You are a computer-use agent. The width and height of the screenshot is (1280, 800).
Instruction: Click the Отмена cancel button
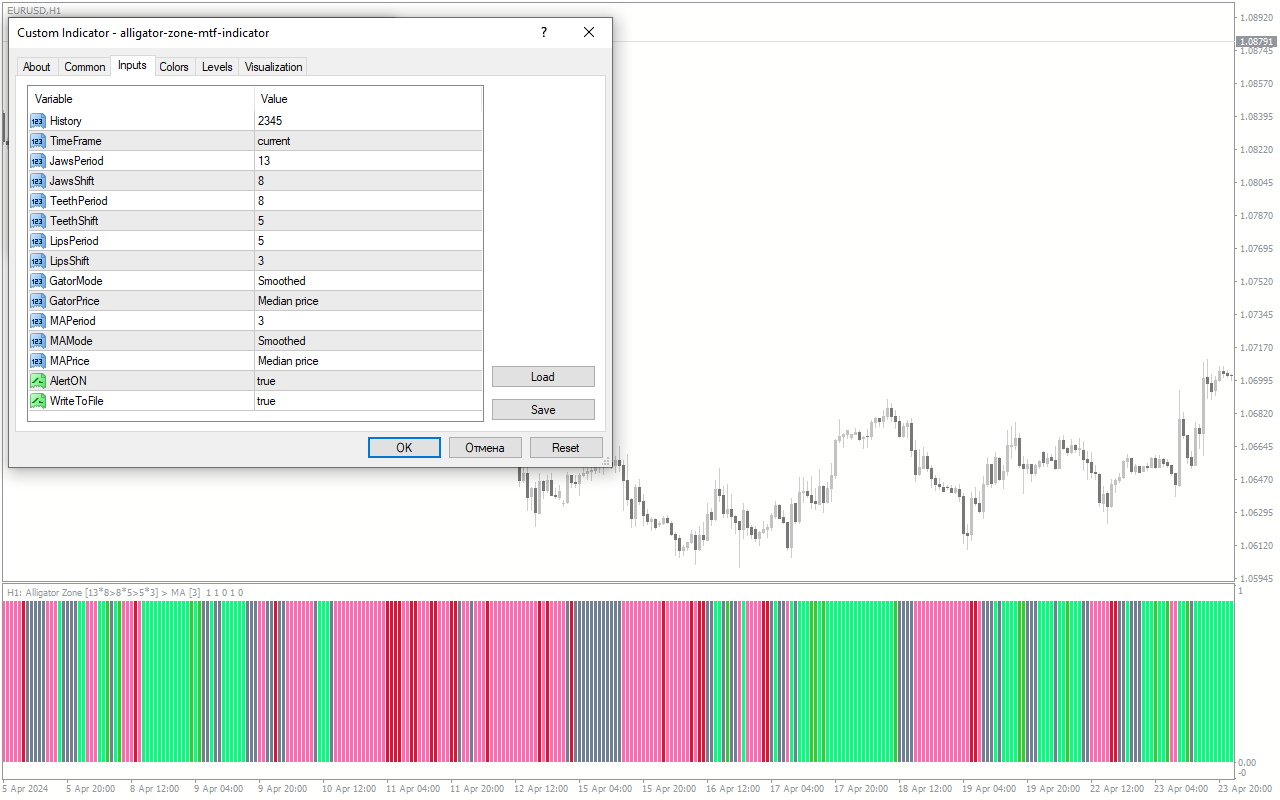click(485, 447)
